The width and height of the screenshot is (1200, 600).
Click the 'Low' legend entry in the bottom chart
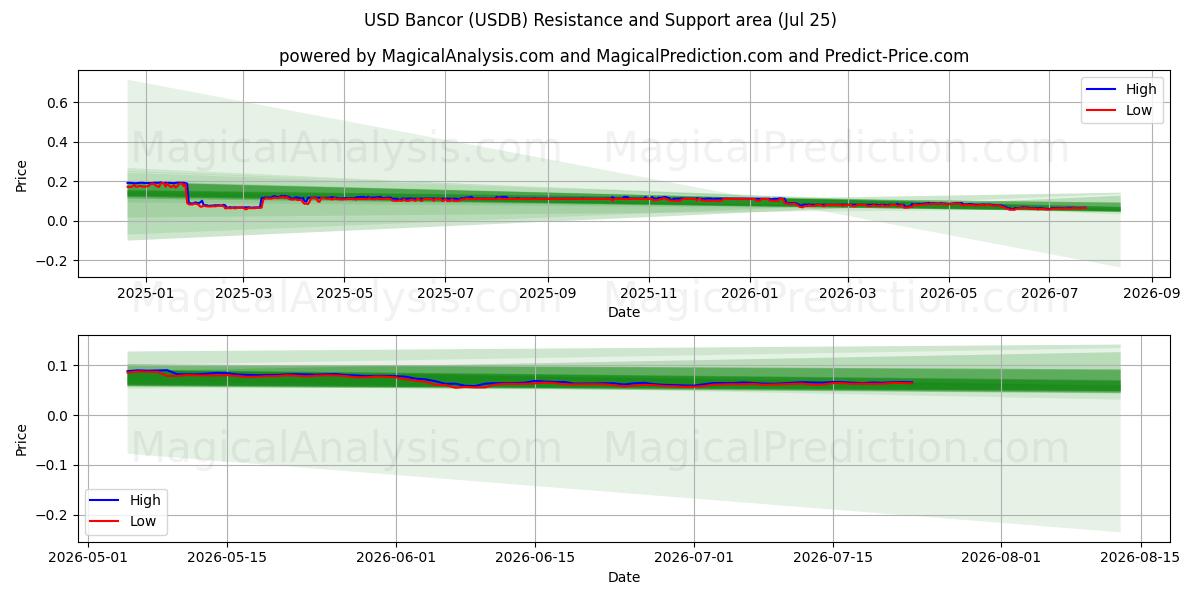(x=143, y=521)
